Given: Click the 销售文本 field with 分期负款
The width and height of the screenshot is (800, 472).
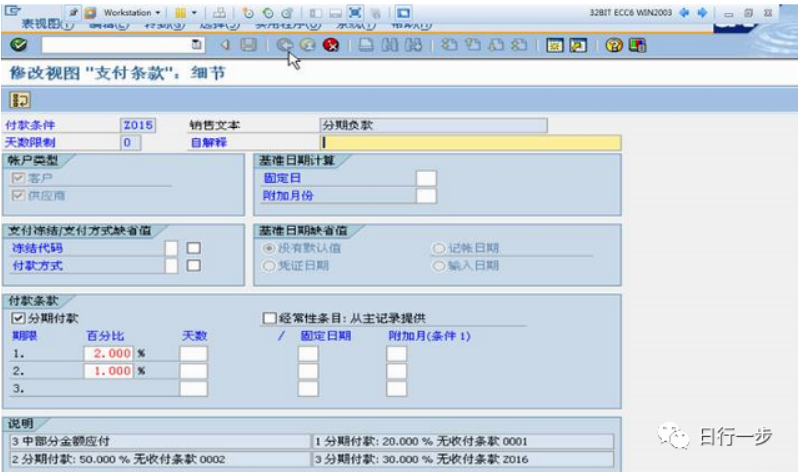Looking at the screenshot, I should click(434, 126).
